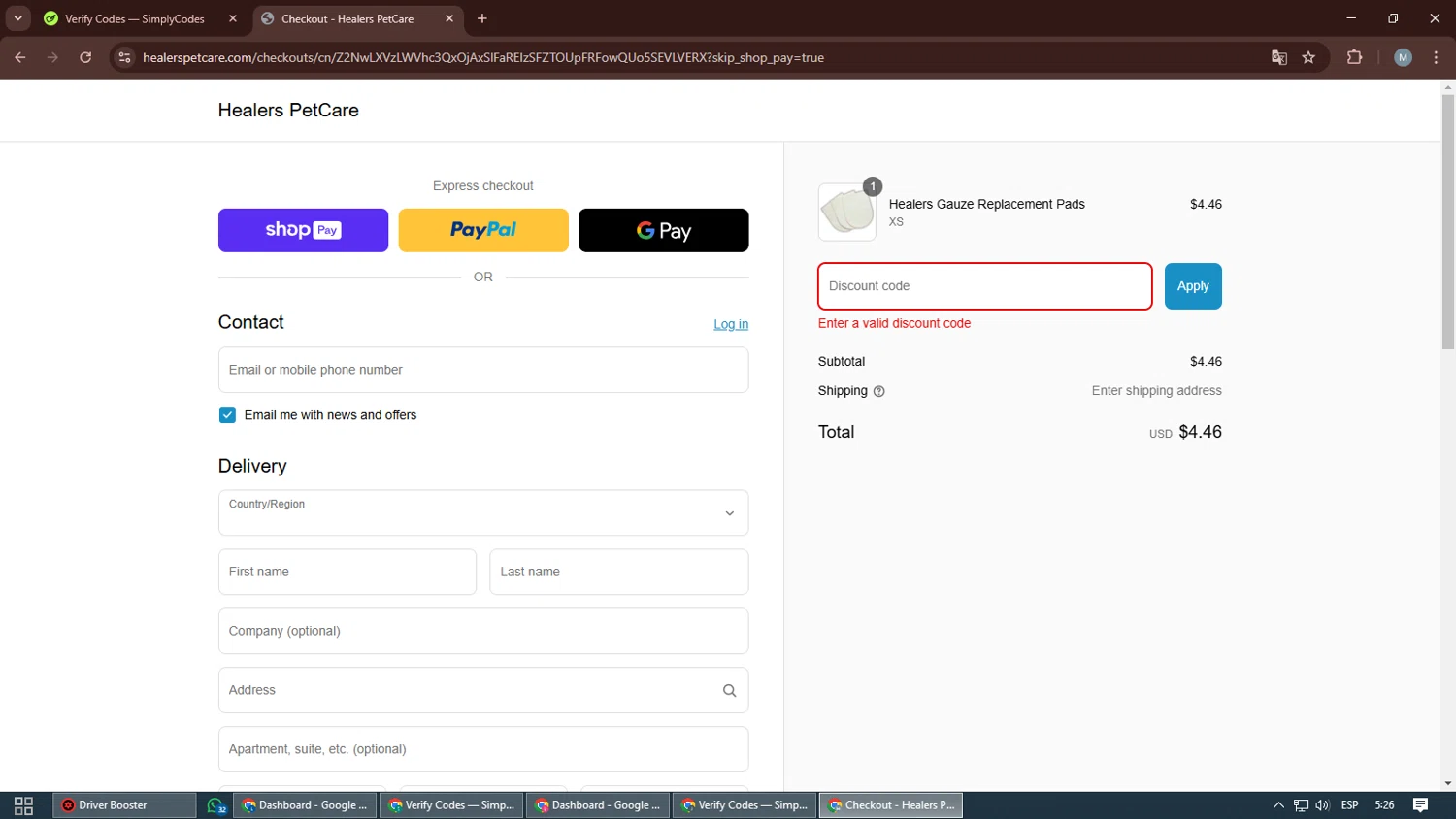View site information icon in address bar
This screenshot has width=1456, height=819.
(x=124, y=57)
